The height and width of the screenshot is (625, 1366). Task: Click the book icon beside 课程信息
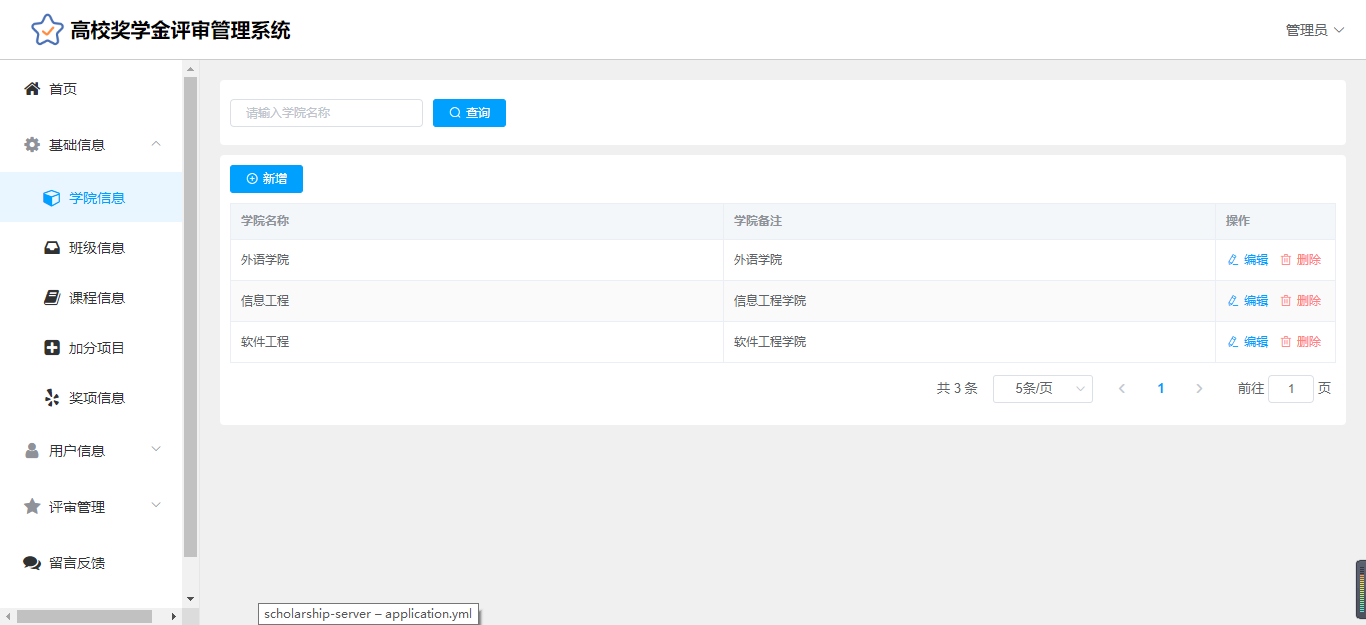click(x=52, y=298)
